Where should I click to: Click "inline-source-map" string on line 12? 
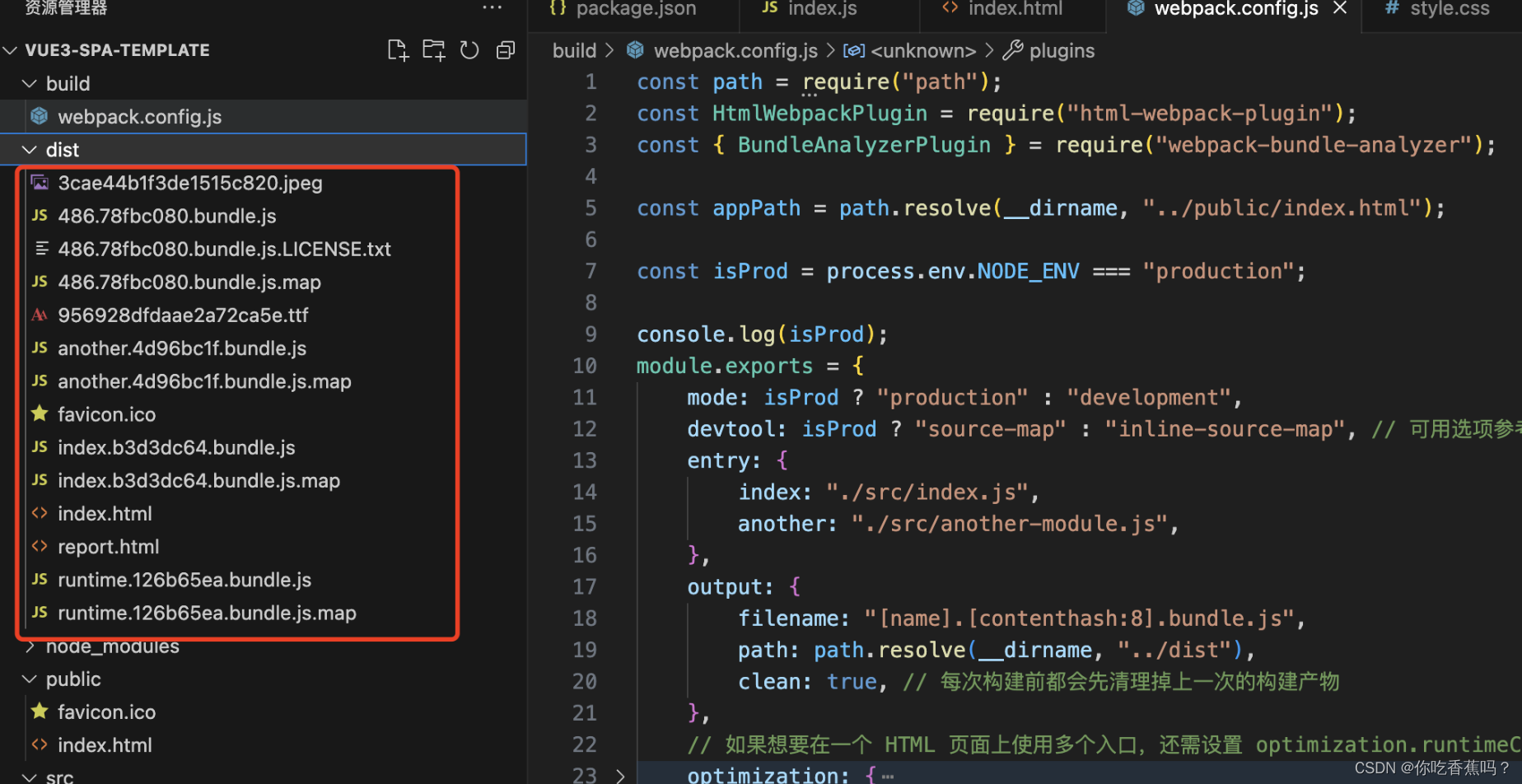[x=1225, y=429]
